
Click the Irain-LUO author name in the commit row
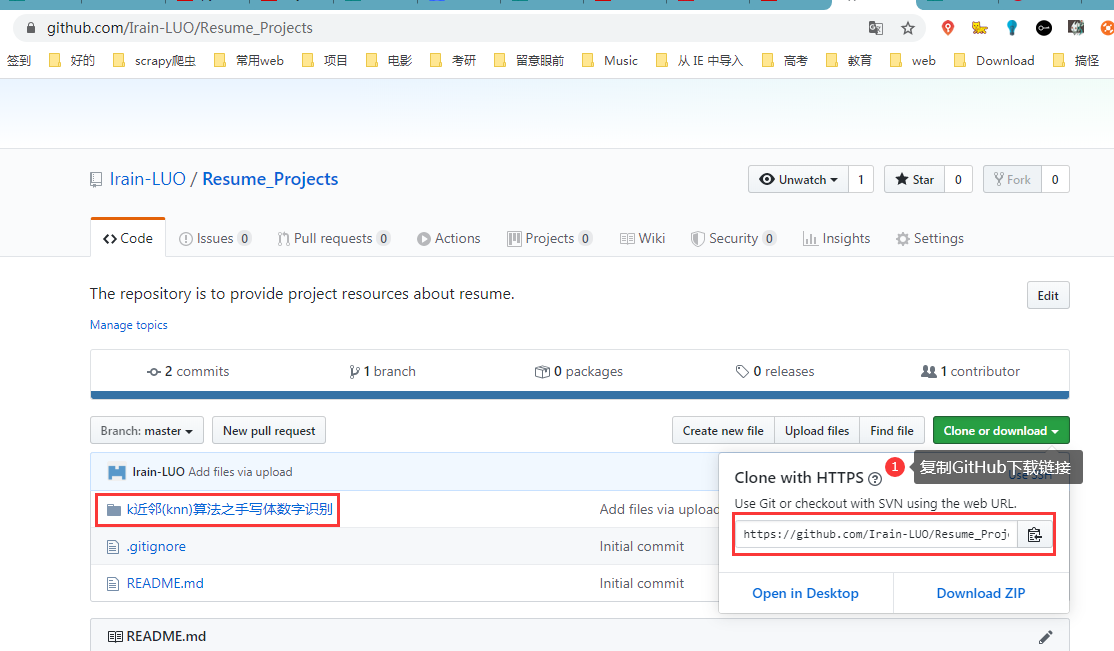(x=158, y=472)
